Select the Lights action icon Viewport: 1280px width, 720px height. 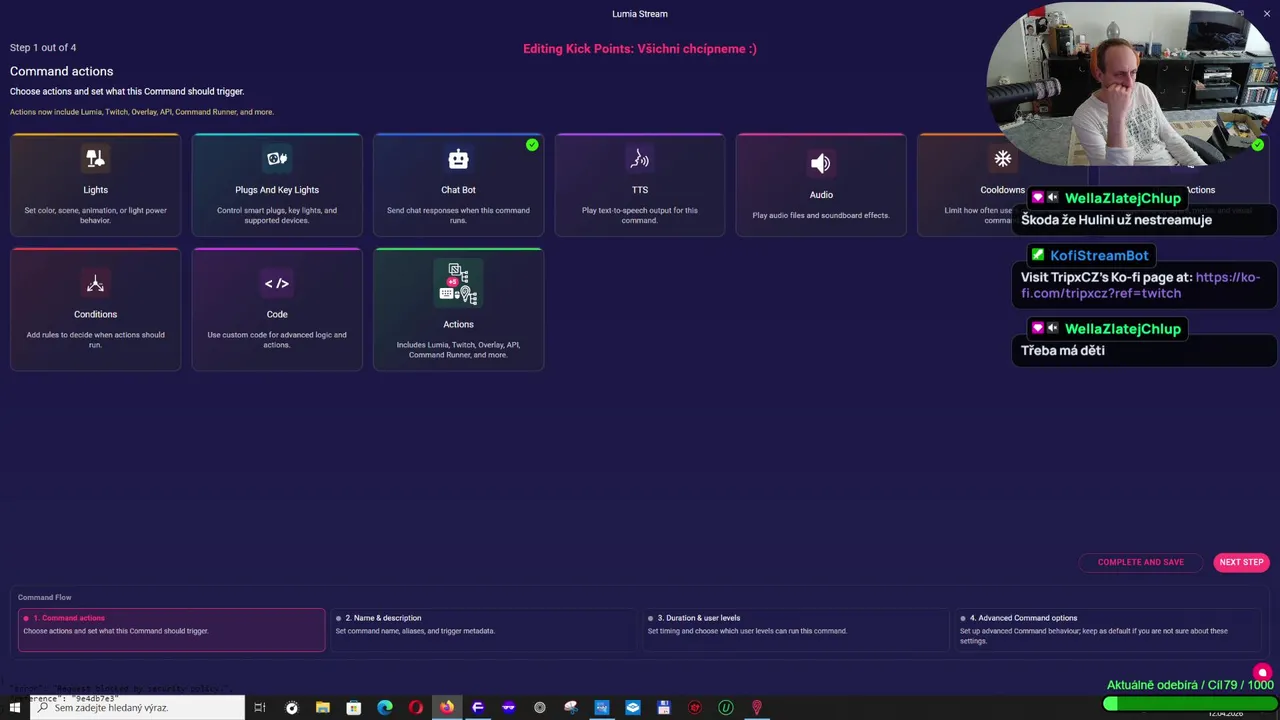(95, 159)
